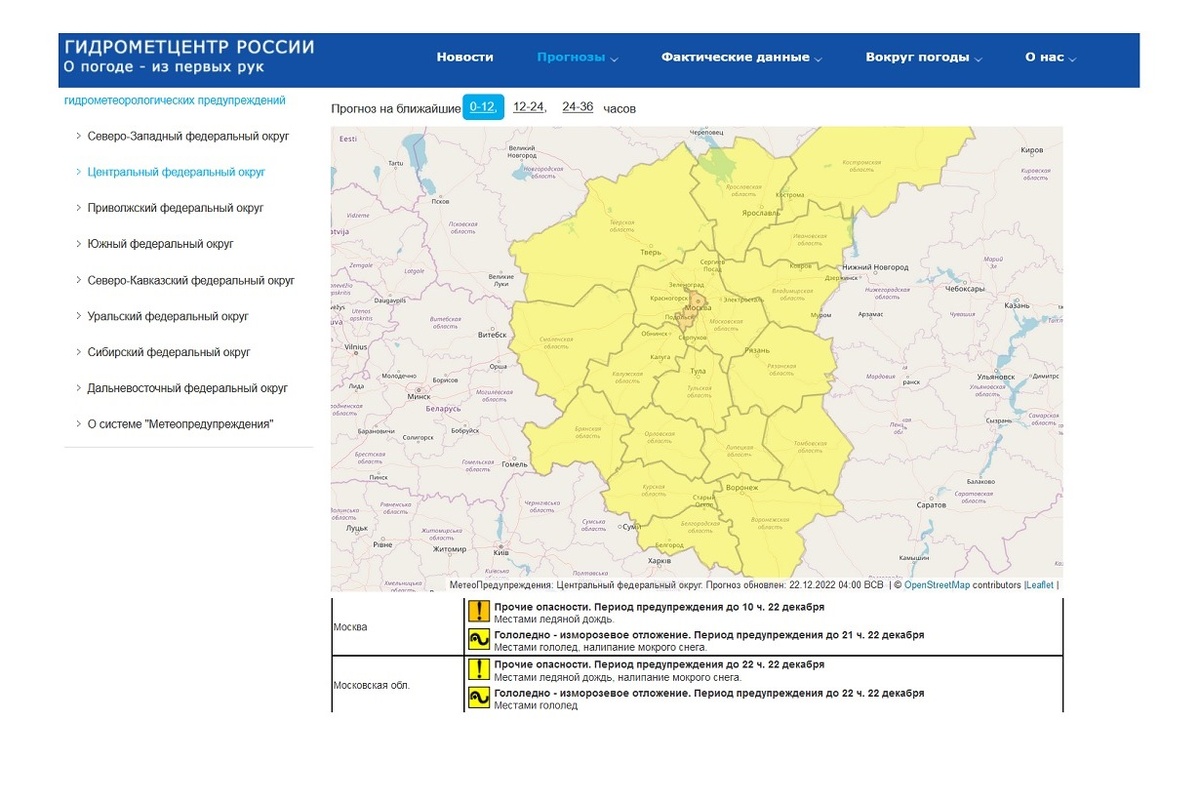Expand dropdown chevron next to Фактические данные
This screenshot has width=1200, height=800.
(818, 59)
